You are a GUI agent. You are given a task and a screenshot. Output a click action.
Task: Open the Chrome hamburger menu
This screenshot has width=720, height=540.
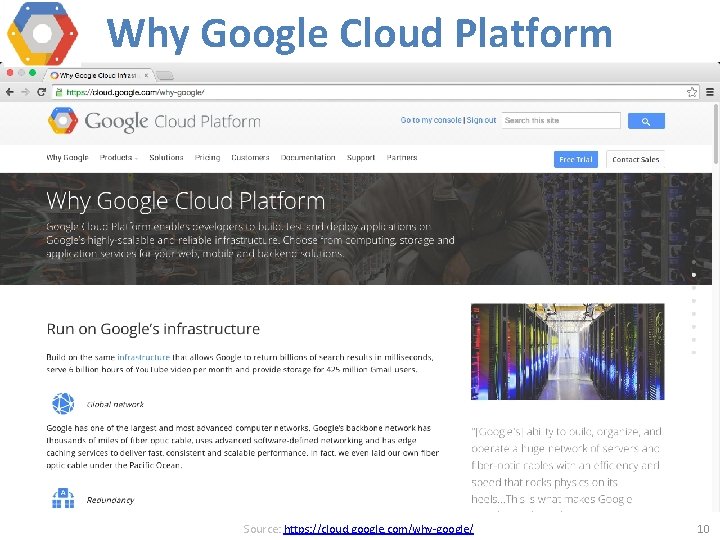pos(709,92)
